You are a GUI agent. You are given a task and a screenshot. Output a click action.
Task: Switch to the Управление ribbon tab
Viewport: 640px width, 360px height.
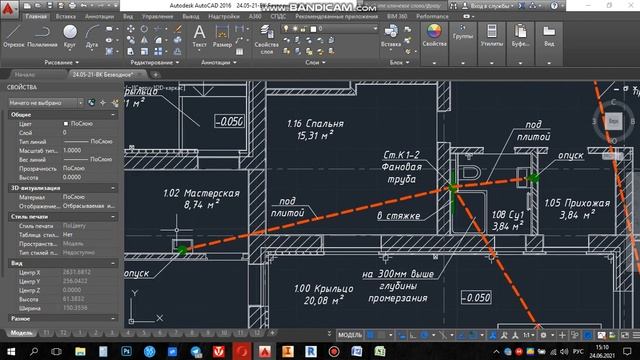tap(158, 16)
